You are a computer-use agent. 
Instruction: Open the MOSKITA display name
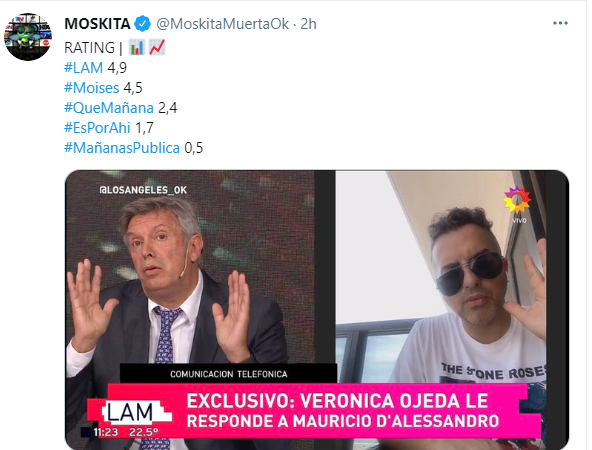pos(97,24)
